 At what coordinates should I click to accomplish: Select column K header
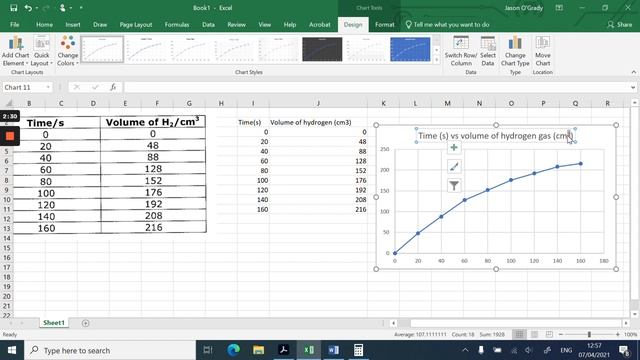click(x=383, y=103)
